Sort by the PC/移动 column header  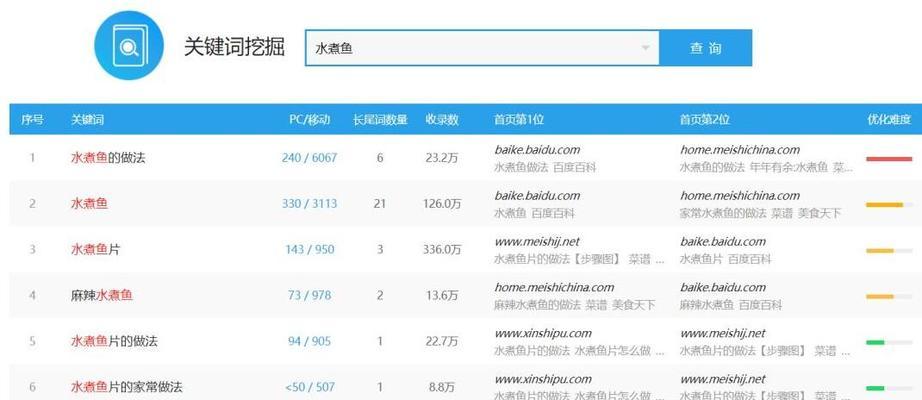coord(310,119)
